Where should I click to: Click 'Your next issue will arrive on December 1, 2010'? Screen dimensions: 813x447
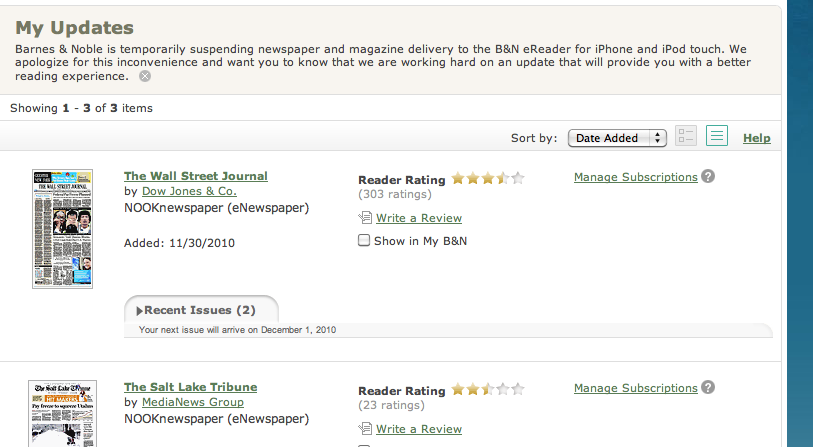pyautogui.click(x=237, y=330)
